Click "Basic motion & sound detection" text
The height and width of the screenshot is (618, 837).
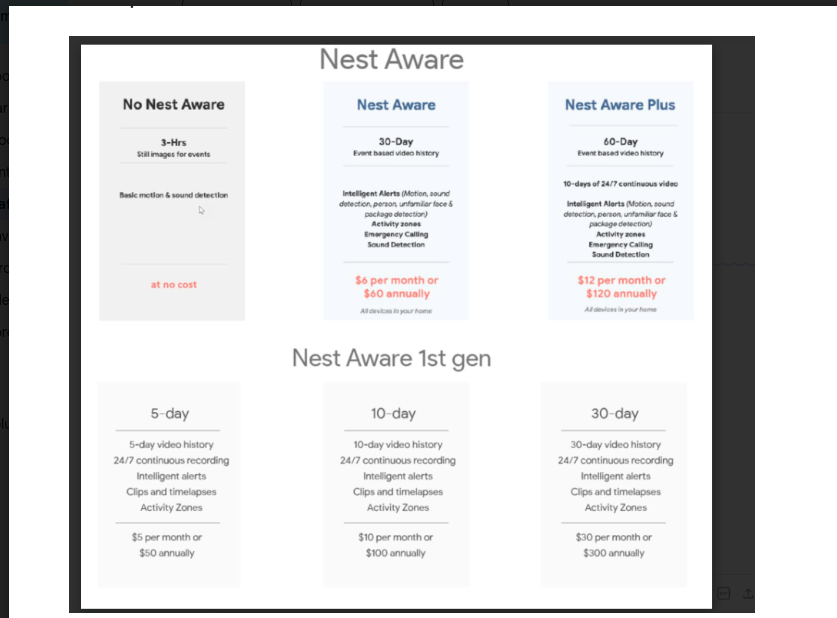tap(173, 195)
